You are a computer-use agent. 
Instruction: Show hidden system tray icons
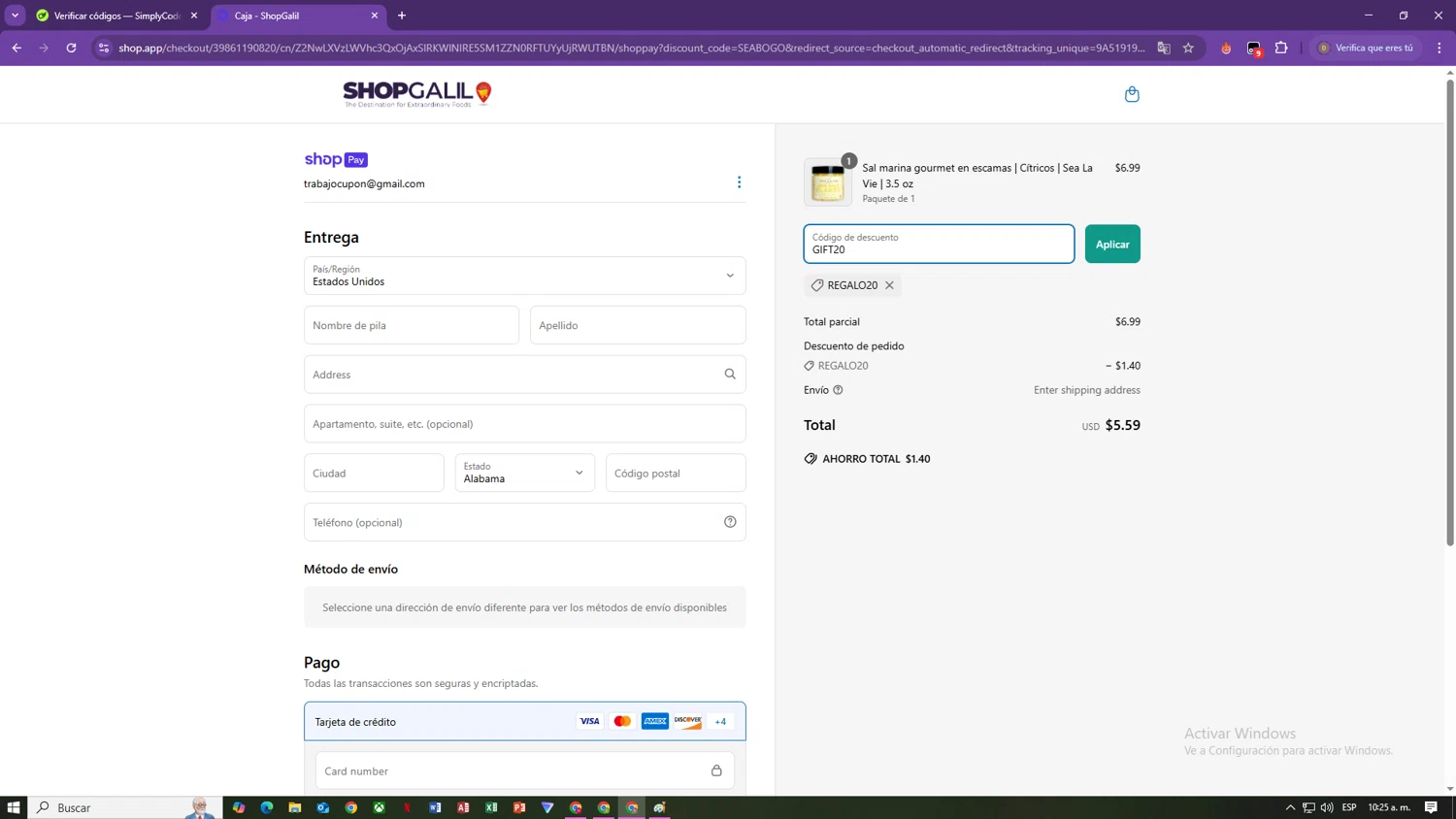tap(1290, 807)
